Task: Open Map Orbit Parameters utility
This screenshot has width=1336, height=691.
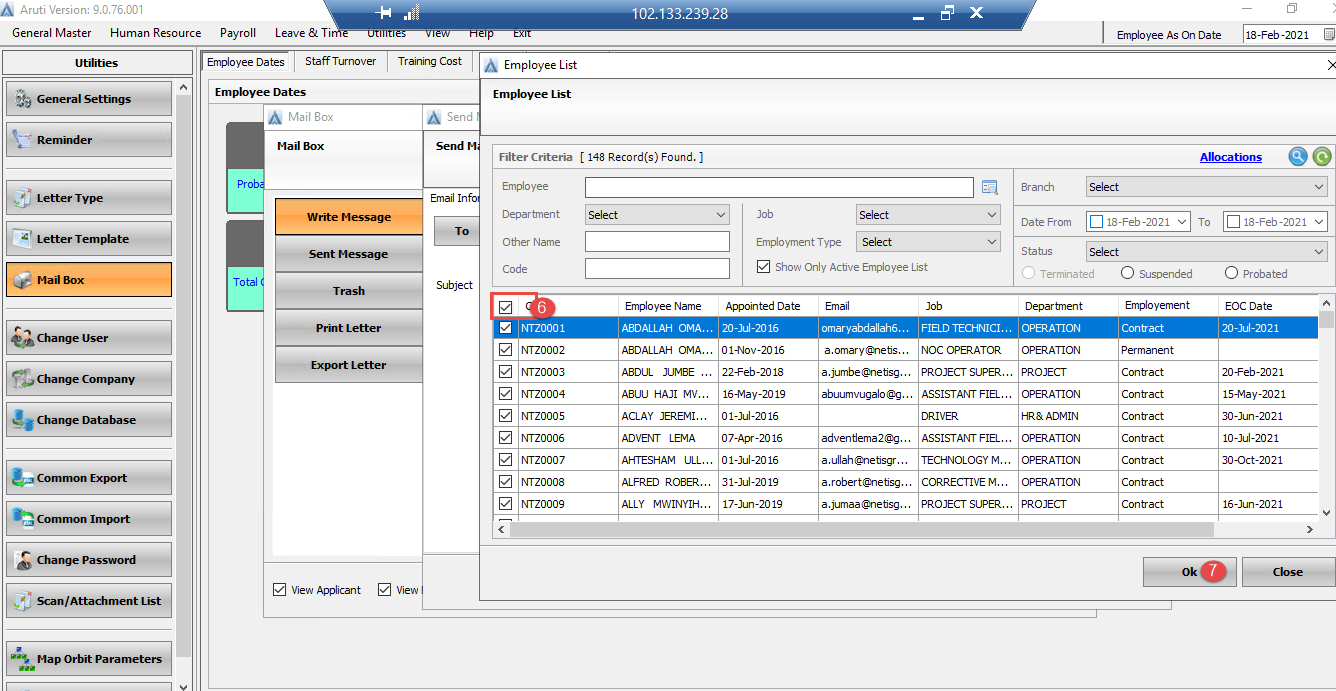Action: [x=88, y=658]
